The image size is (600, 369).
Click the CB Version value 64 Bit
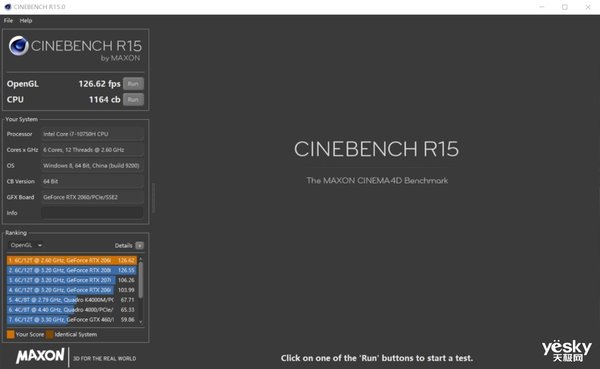tap(92, 181)
